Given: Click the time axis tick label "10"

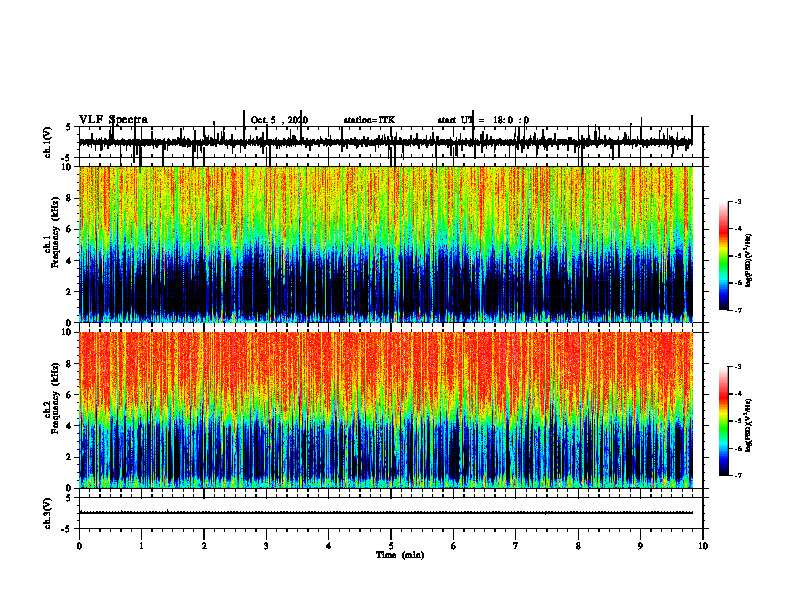Looking at the screenshot, I should click(x=703, y=546).
